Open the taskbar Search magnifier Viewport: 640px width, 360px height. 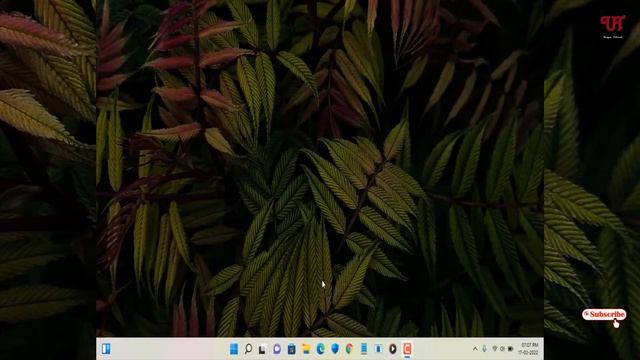pos(248,349)
